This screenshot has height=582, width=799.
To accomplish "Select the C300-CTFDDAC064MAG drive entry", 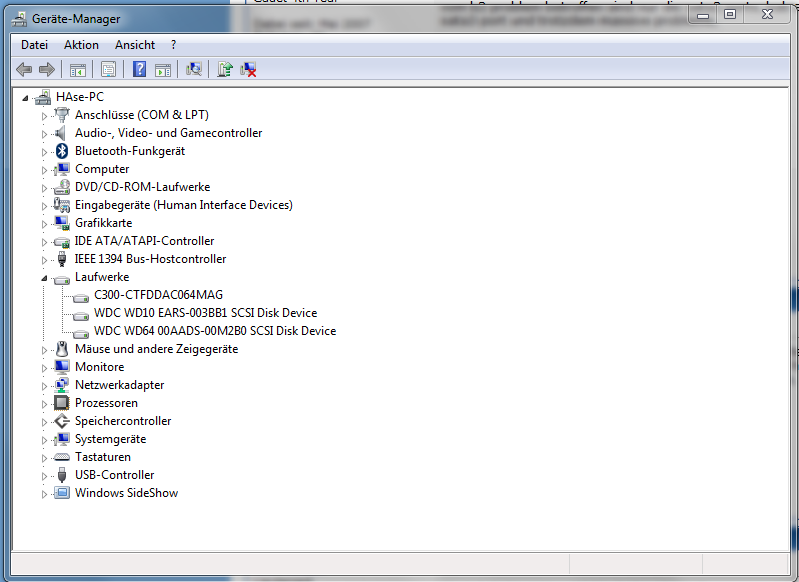I will (158, 295).
